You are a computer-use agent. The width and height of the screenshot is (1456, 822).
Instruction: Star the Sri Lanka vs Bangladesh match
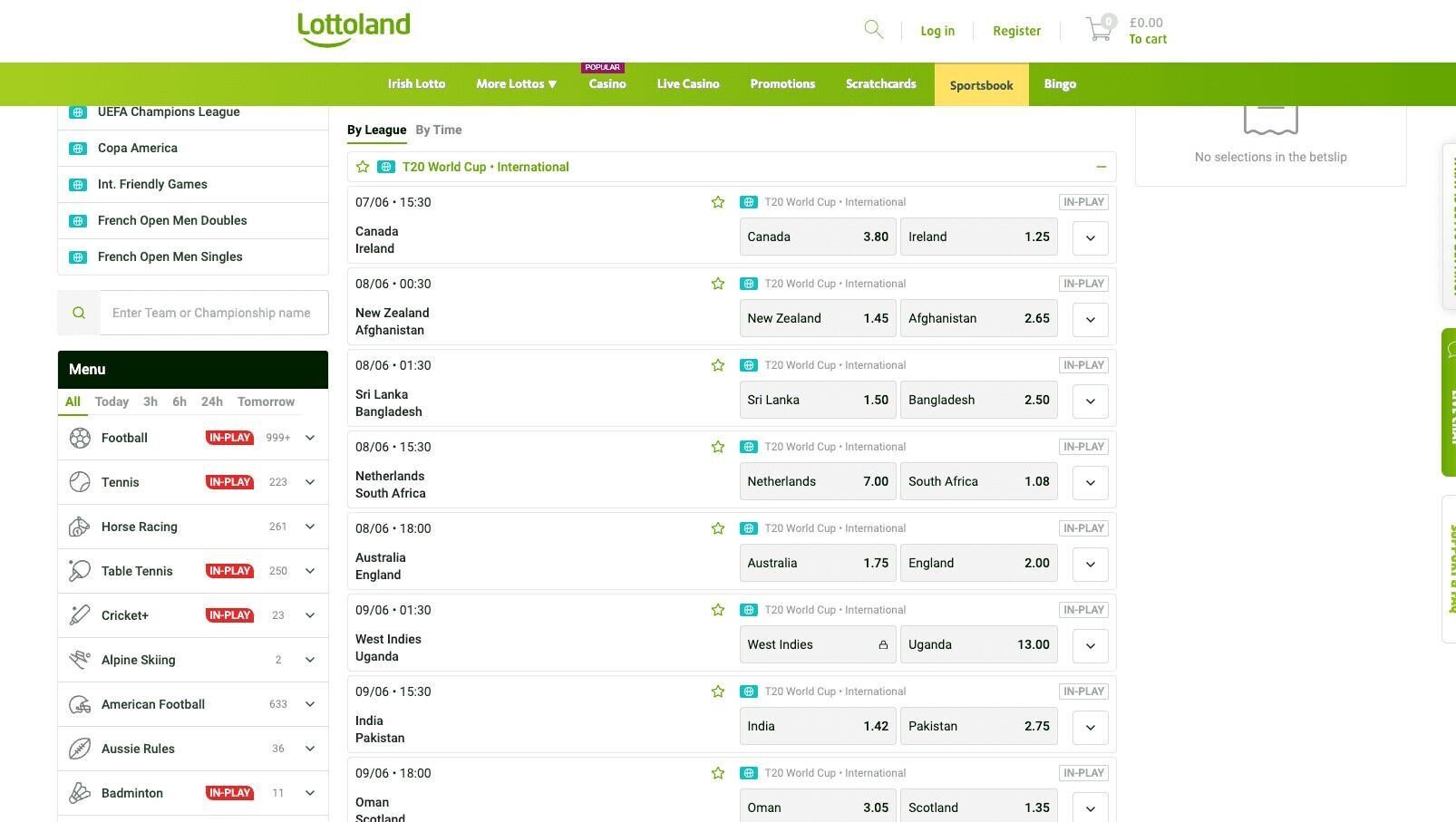point(718,365)
